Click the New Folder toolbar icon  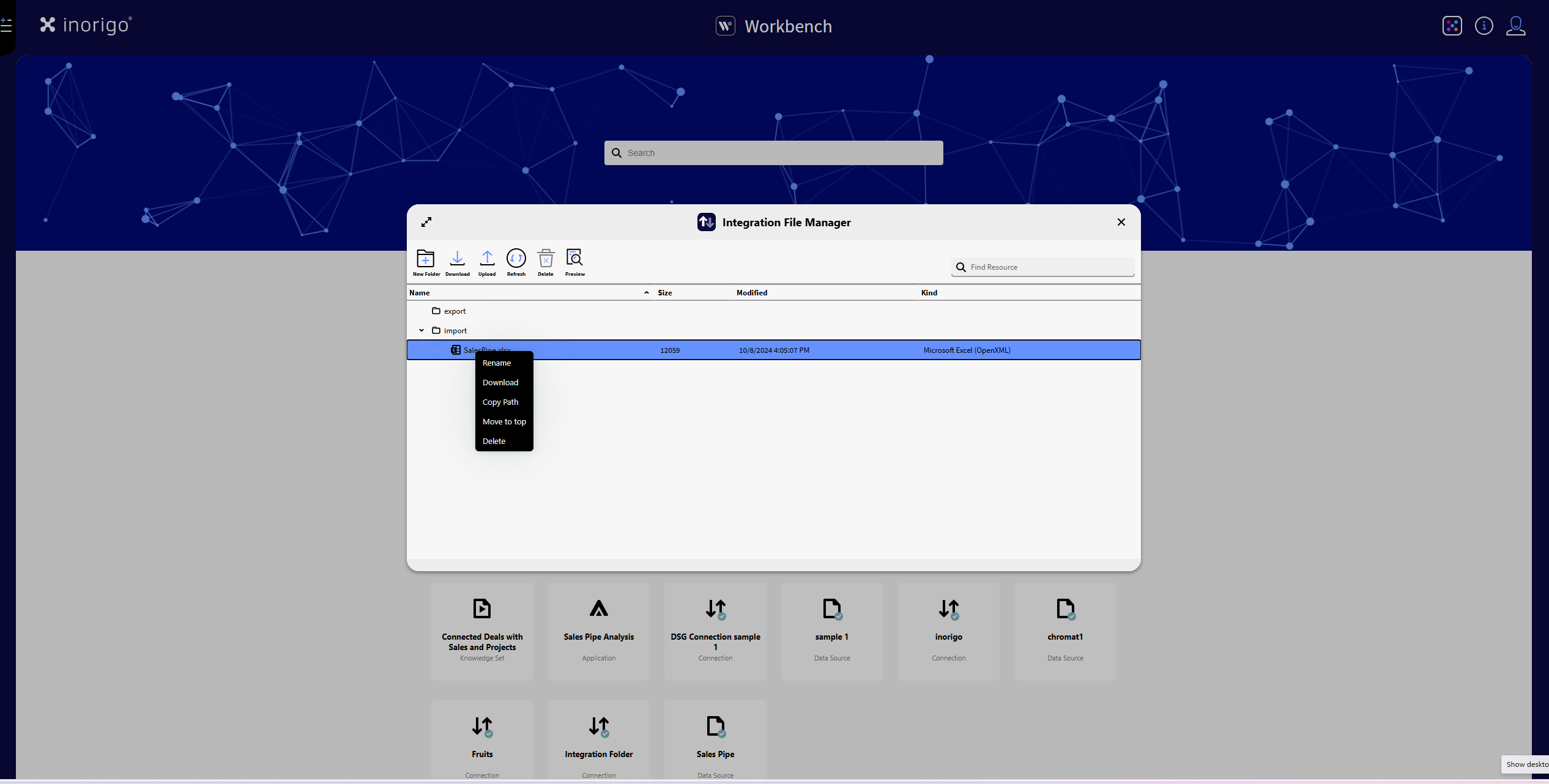[x=426, y=259]
